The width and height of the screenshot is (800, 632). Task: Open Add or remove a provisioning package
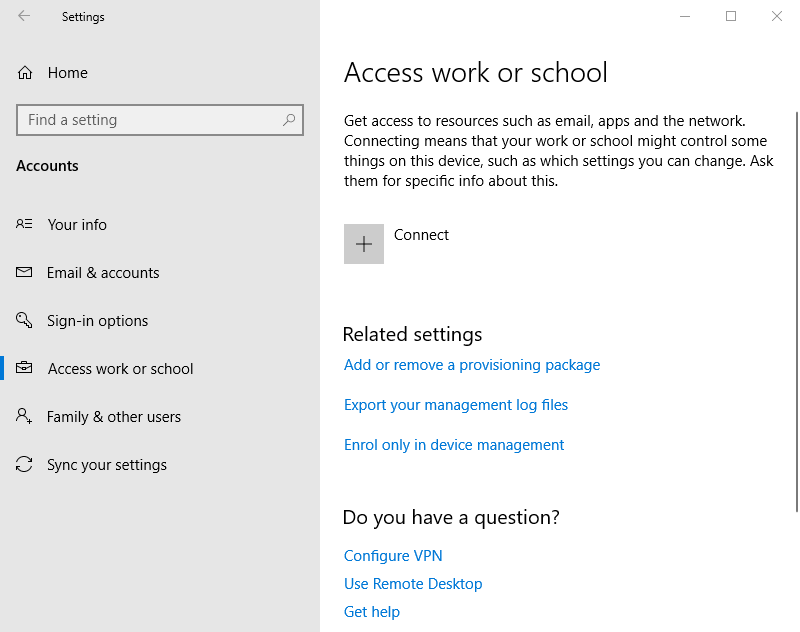[472, 365]
